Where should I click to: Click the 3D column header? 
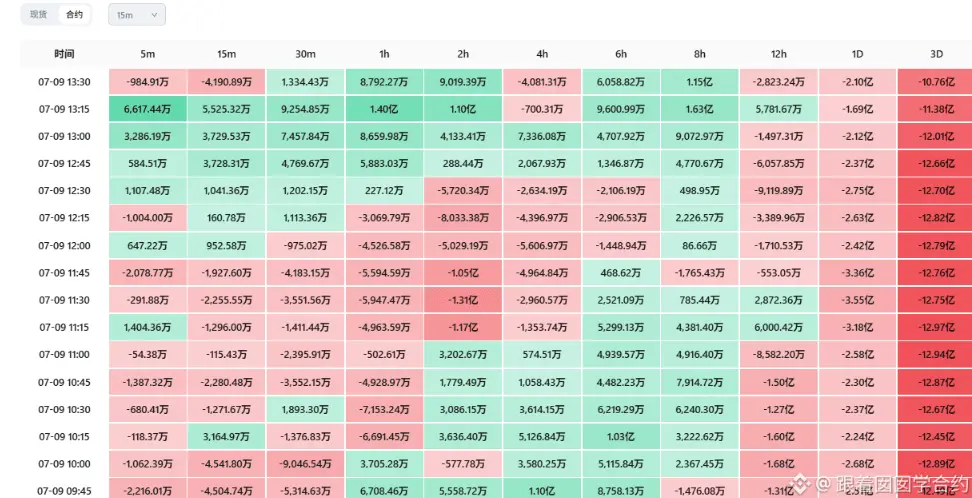point(936,54)
